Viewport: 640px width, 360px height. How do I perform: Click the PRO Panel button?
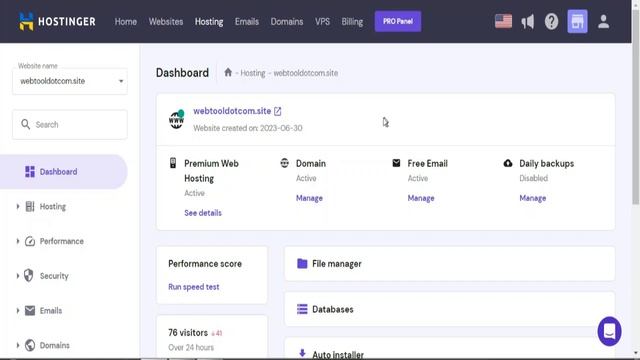pyautogui.click(x=398, y=21)
